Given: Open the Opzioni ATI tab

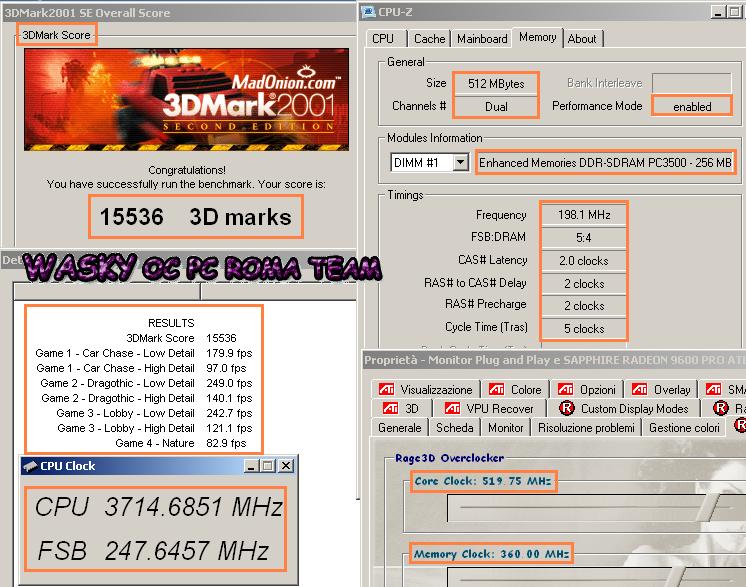Looking at the screenshot, I should (x=587, y=390).
